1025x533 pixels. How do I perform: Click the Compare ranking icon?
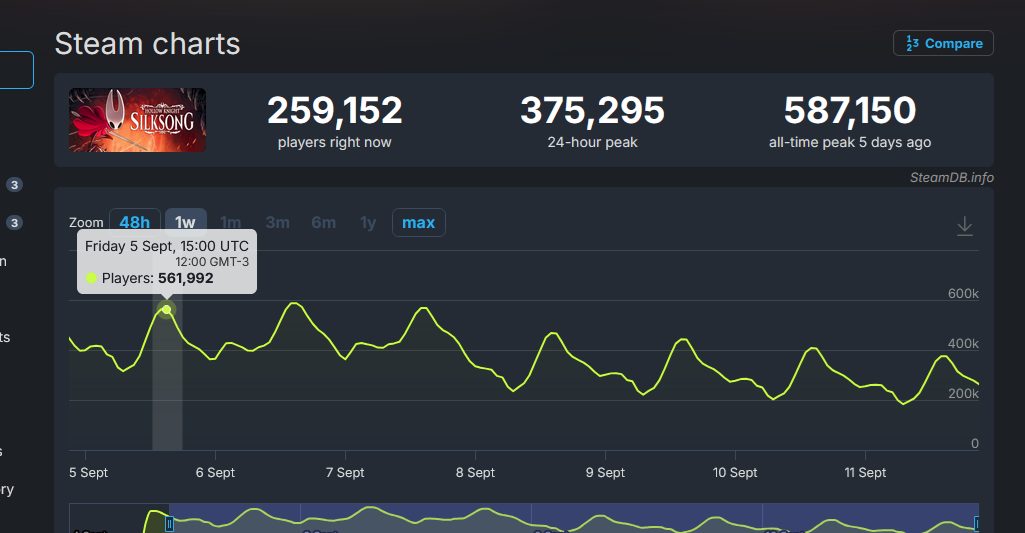click(913, 43)
